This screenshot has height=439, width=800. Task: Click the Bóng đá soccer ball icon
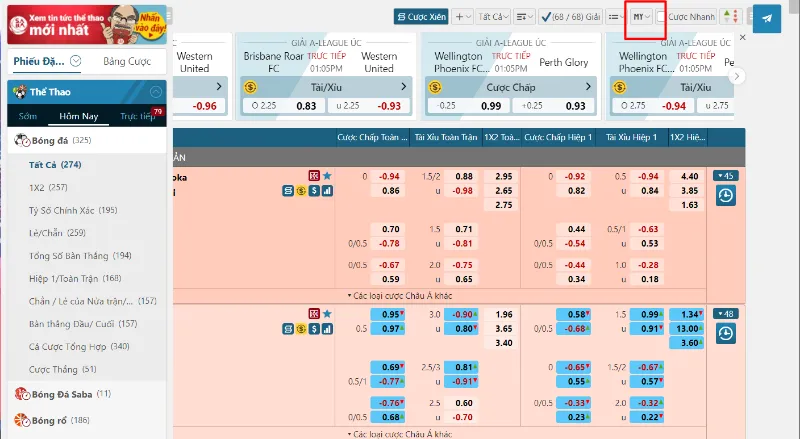pyautogui.click(x=21, y=140)
